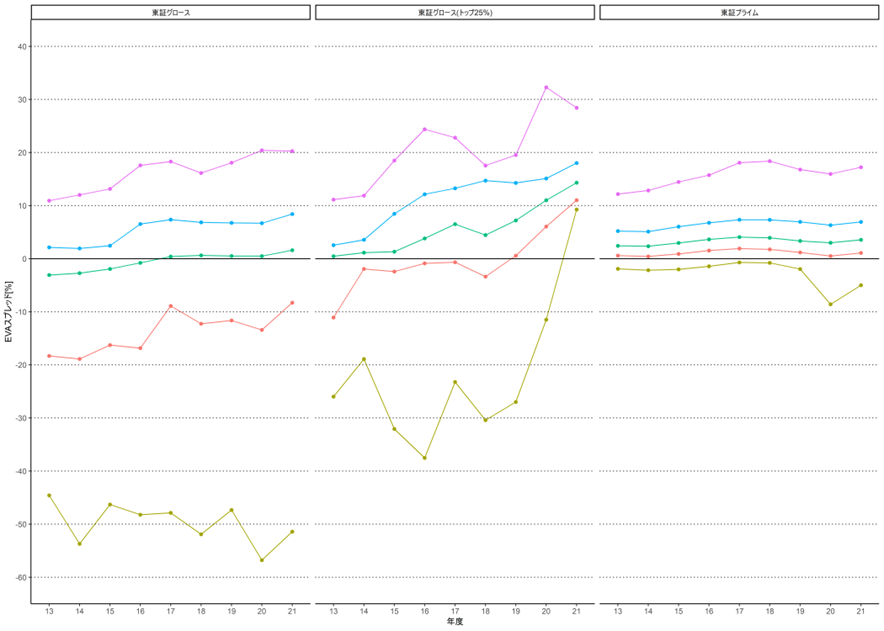Viewport: 884px width, 631px height.
Task: Click x-axis tick 21 under 東証プライム panel
Action: pos(860,611)
